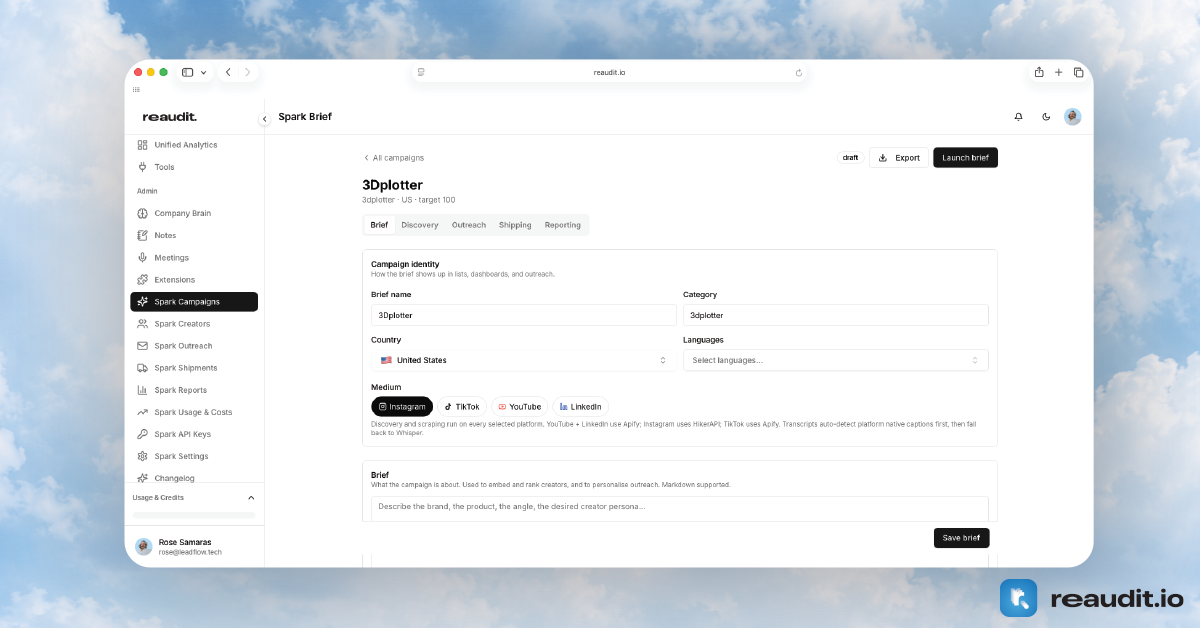Click the 3Dplotter campaign heading

pos(392,185)
